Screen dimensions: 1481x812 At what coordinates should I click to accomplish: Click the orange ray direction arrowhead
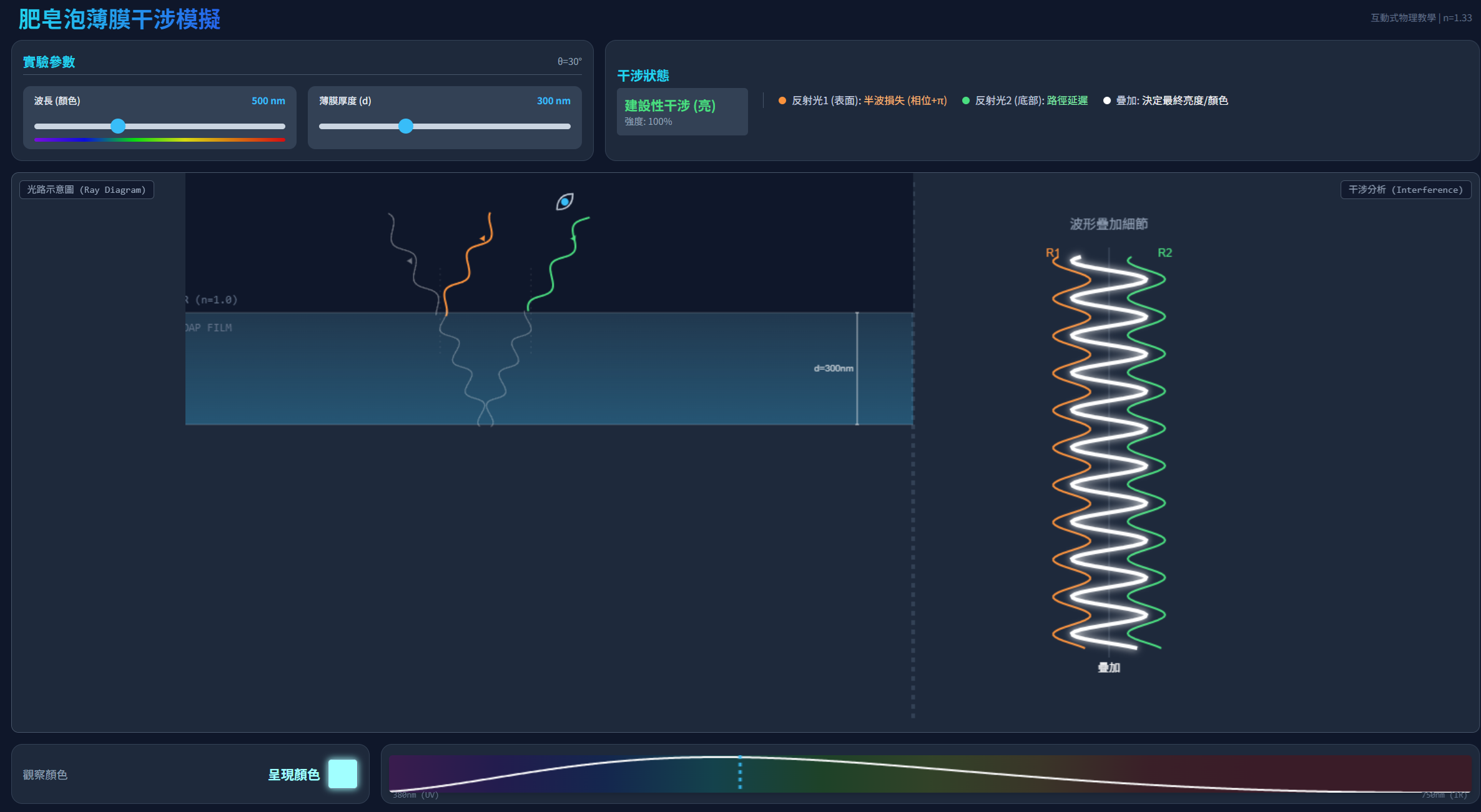click(x=482, y=238)
